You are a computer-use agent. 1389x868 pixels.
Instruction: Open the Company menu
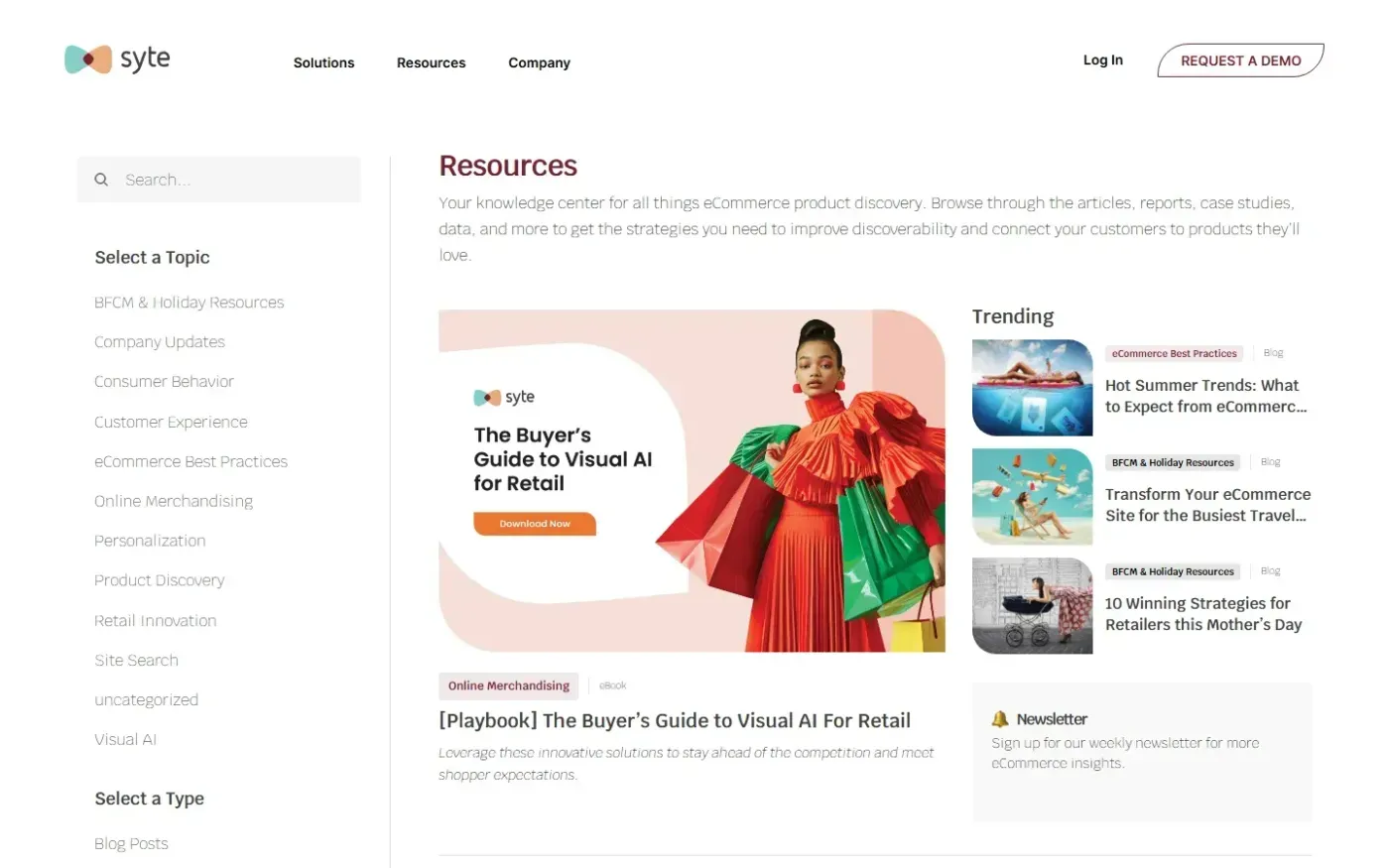(539, 62)
